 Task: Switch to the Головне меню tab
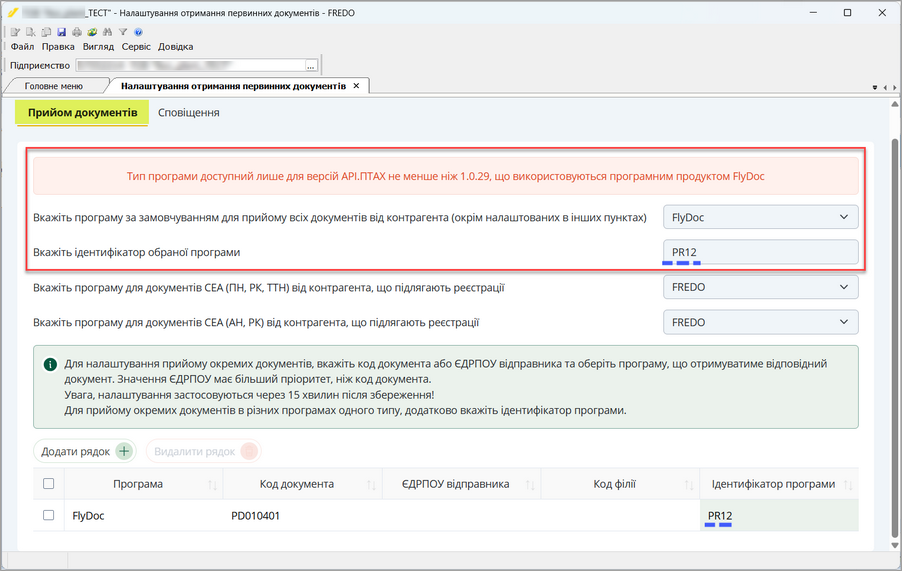coord(53,86)
